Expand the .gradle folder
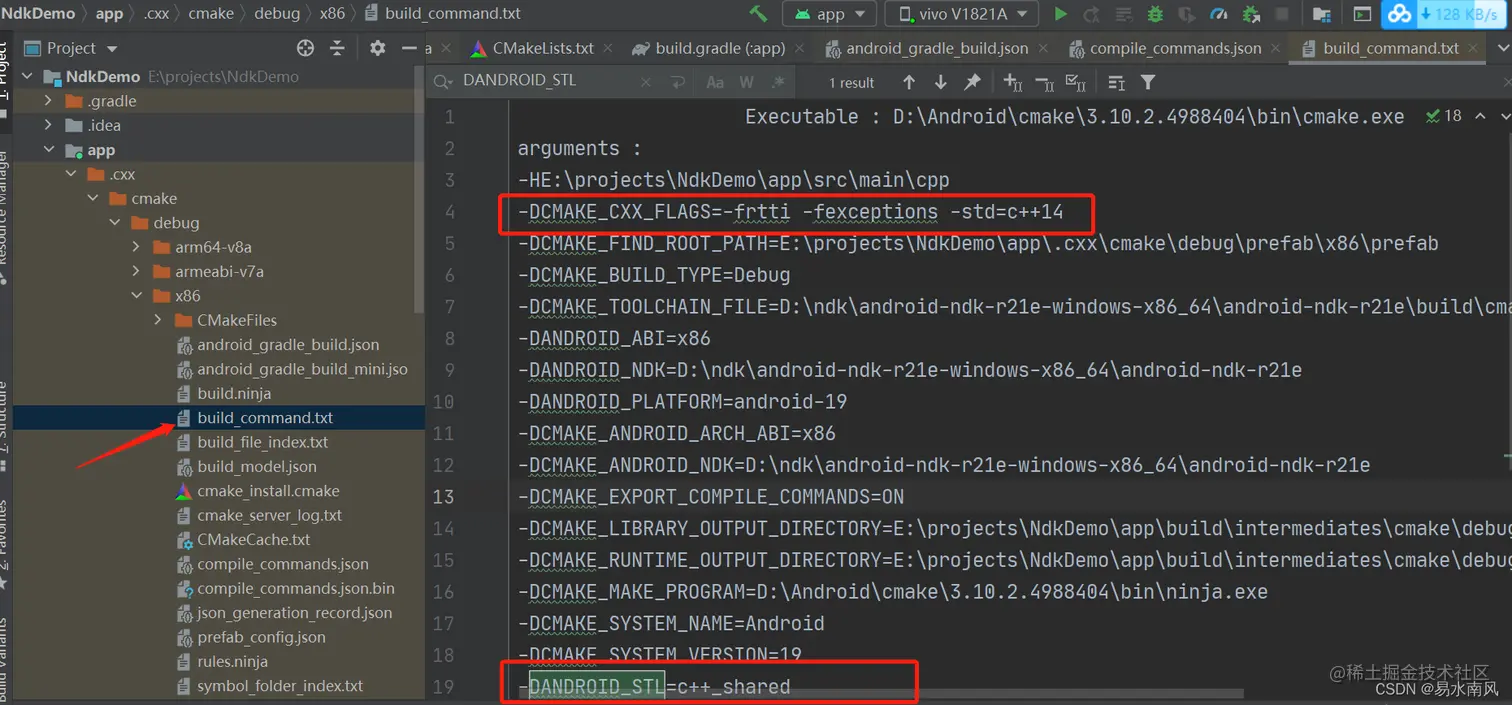This screenshot has width=1512, height=705. click(48, 100)
